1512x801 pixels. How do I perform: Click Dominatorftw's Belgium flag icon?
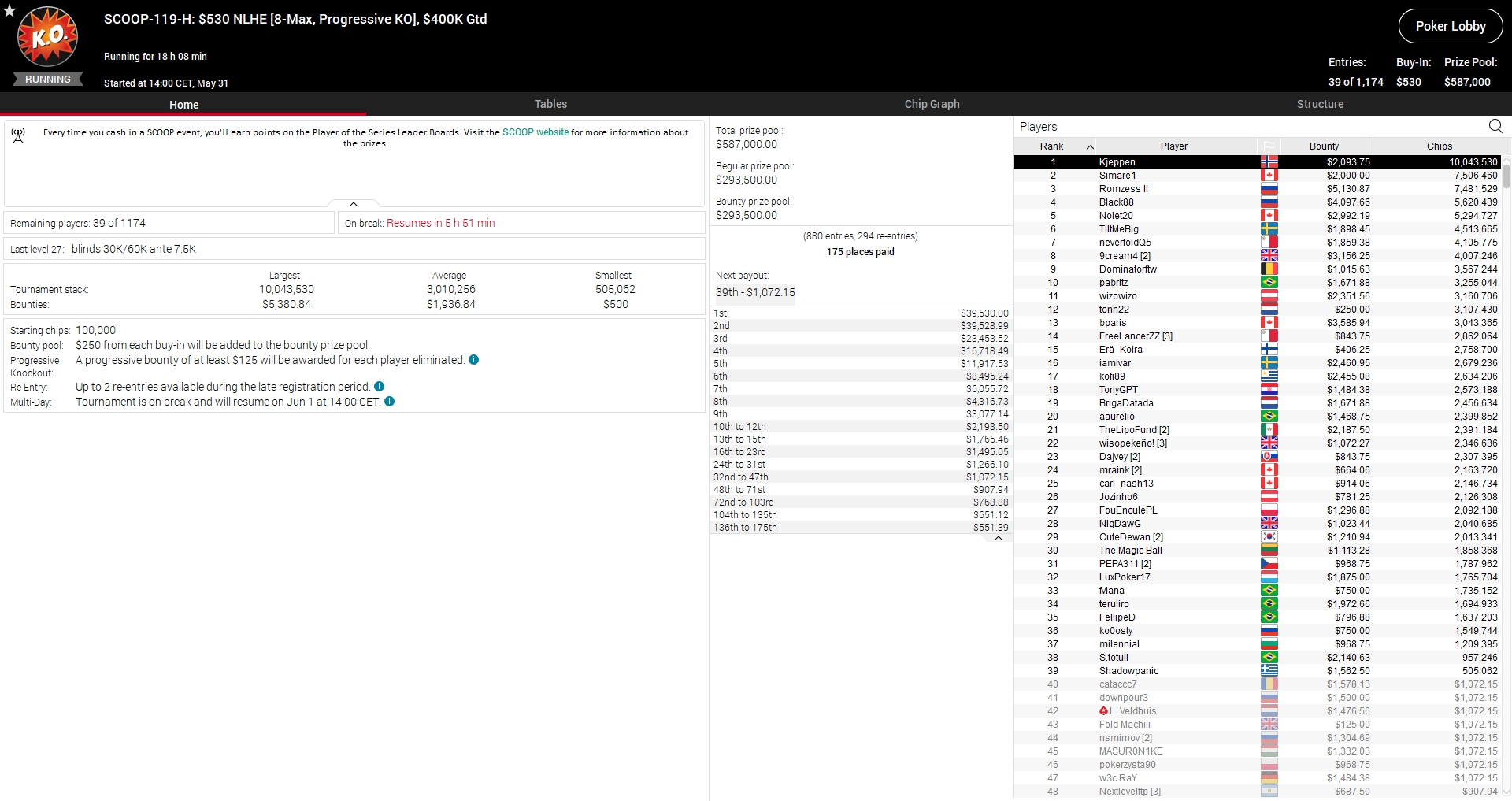(x=1269, y=269)
